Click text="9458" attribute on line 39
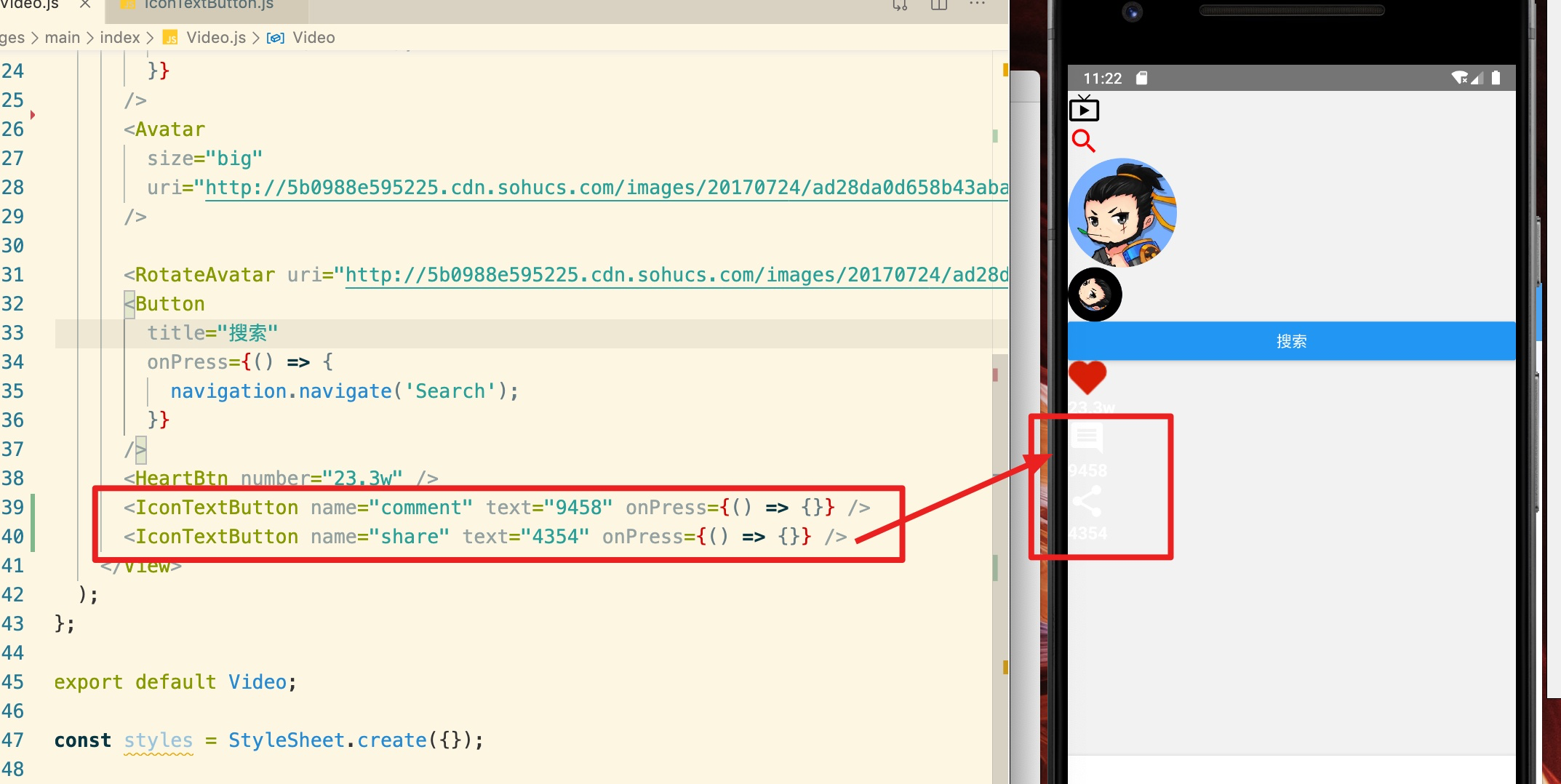 coord(549,508)
